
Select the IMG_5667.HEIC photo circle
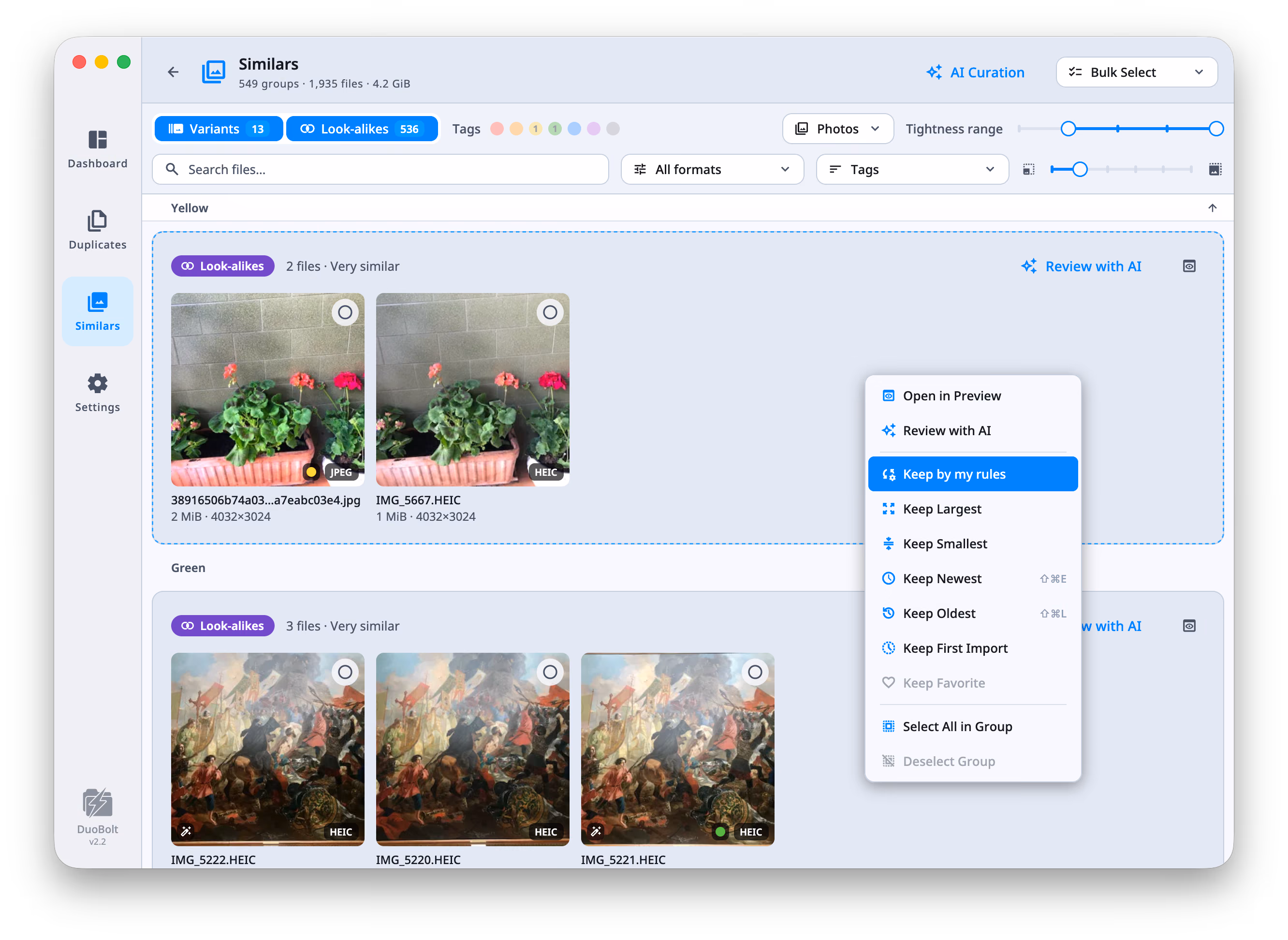550,312
